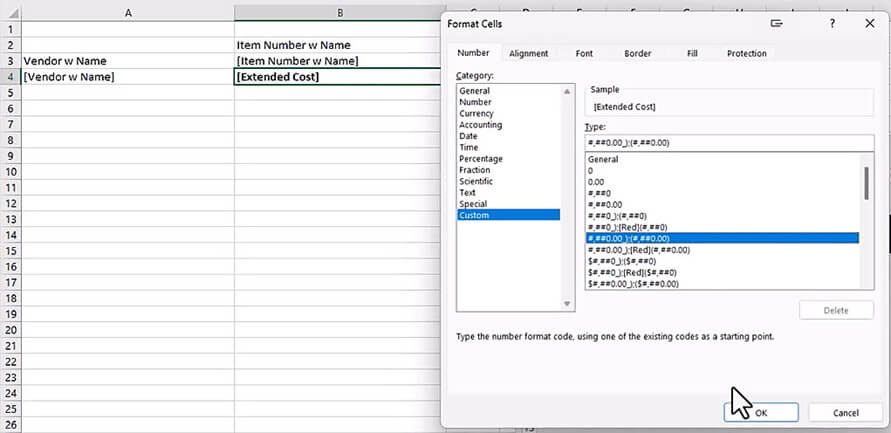Click the Type format code field

730,142
